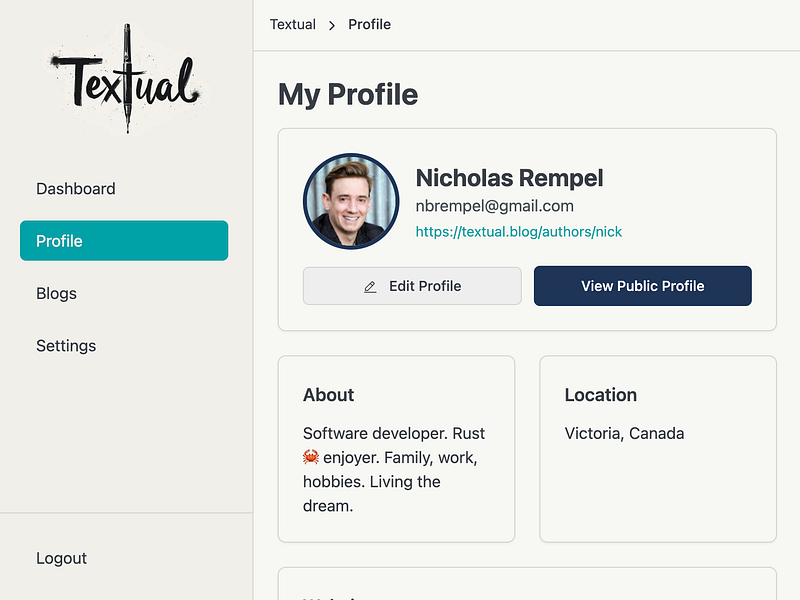Screen dimensions: 800x600
Task: Click the crab emoji in About text
Action: pos(310,458)
